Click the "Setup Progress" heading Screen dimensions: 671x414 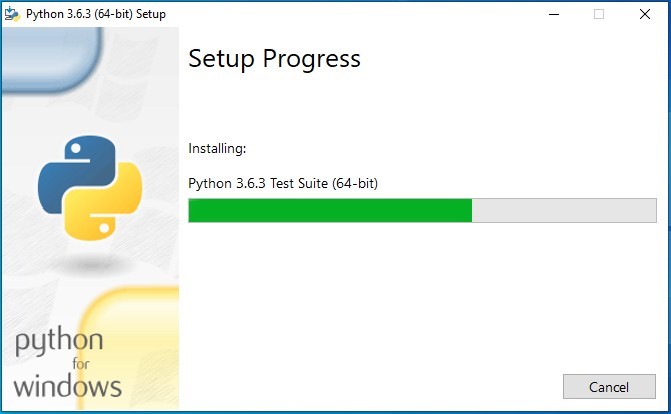coord(274,59)
